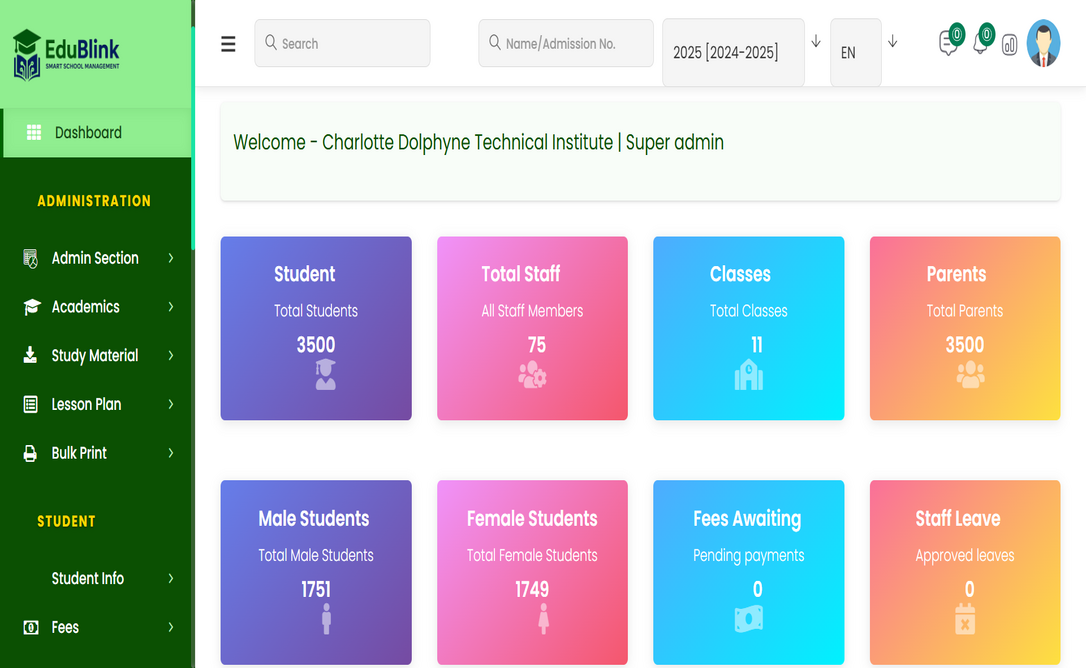
Task: Open the Staff Leave card
Action: point(964,572)
